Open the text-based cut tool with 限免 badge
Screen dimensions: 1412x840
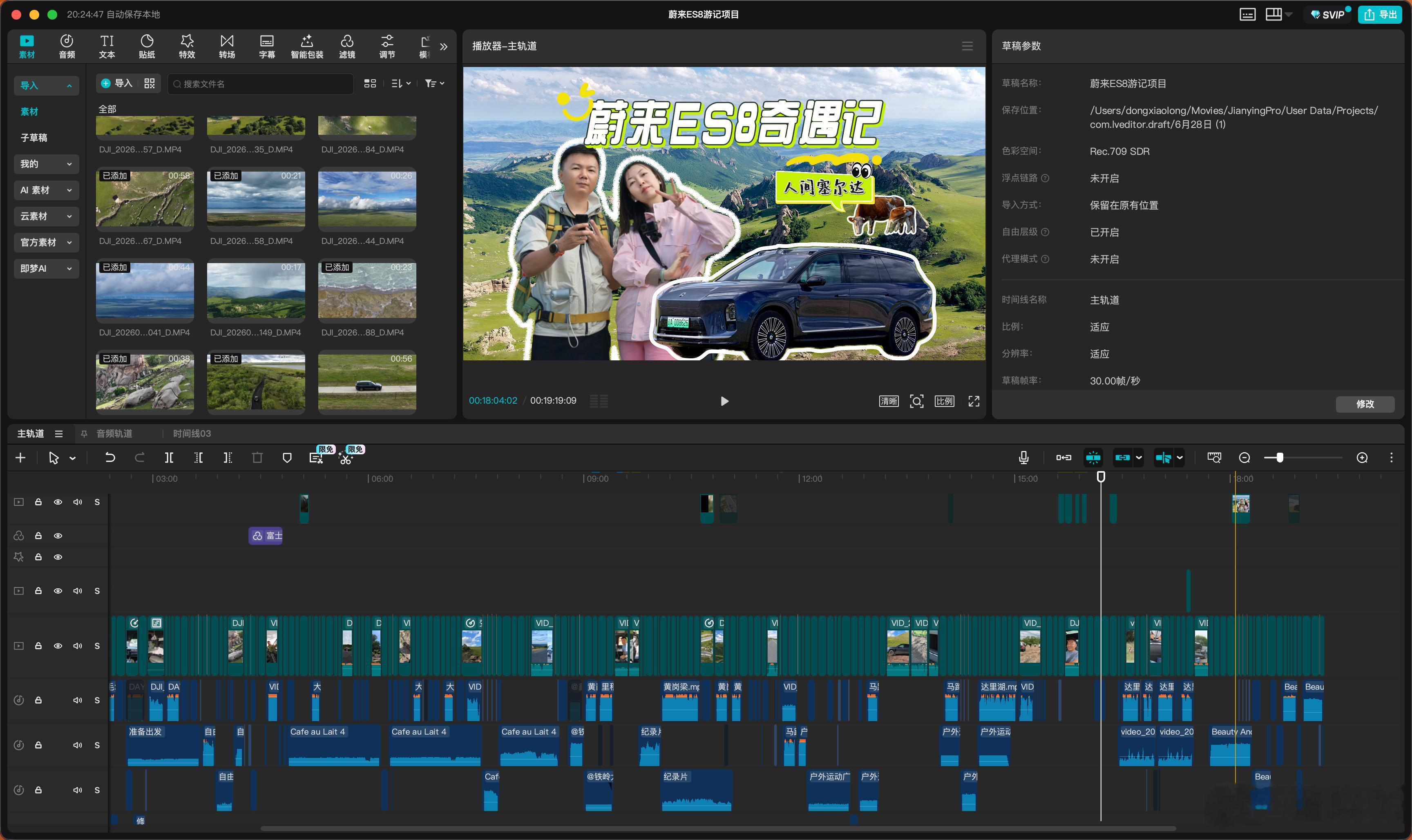pyautogui.click(x=316, y=457)
